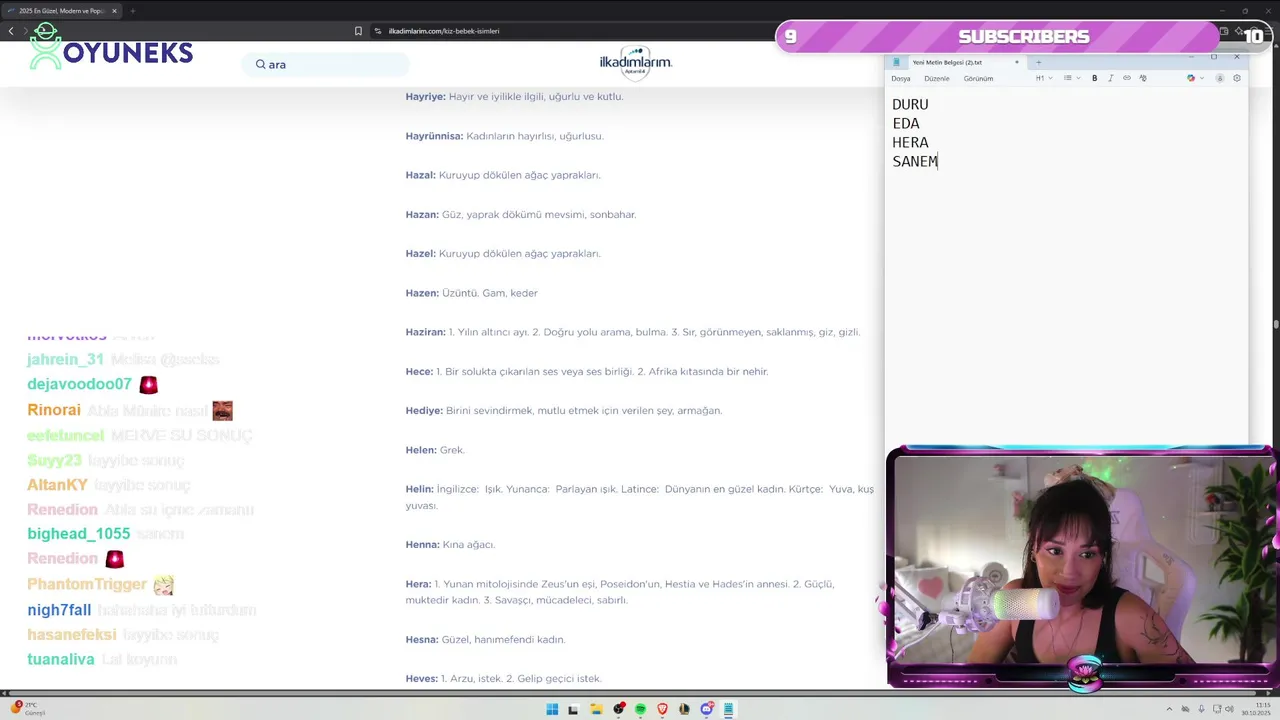This screenshot has width=1280, height=720.
Task: Click the name 'Haziran:' in the list
Action: point(425,332)
